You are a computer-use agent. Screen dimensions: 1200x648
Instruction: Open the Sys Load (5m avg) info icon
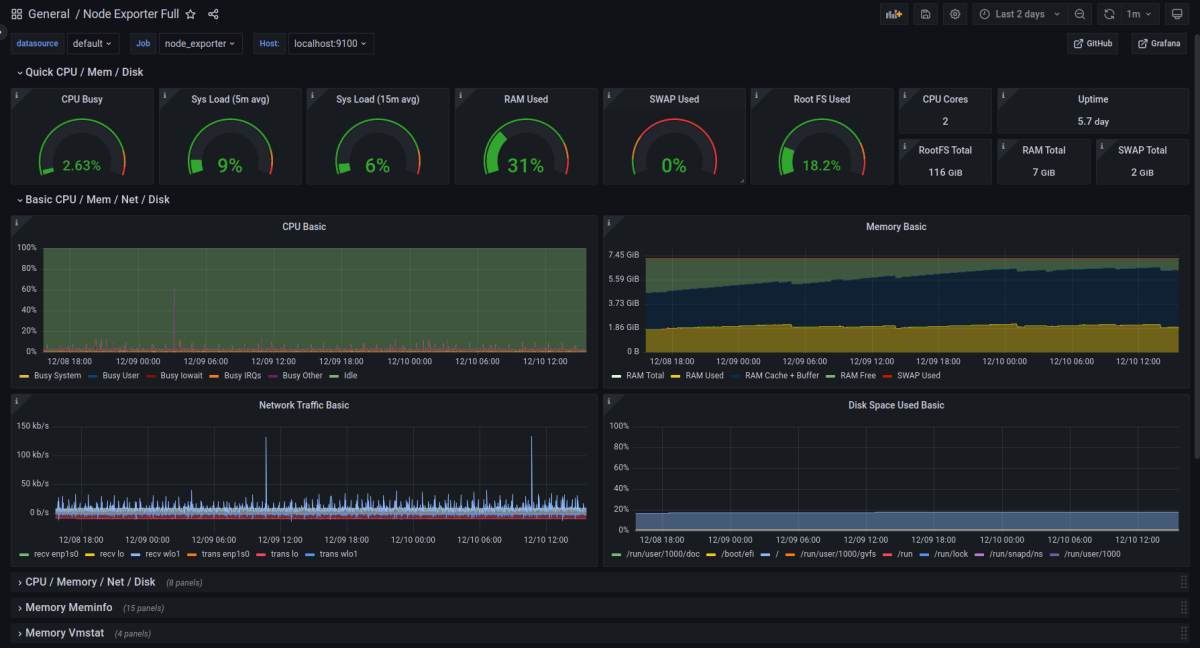tap(165, 95)
